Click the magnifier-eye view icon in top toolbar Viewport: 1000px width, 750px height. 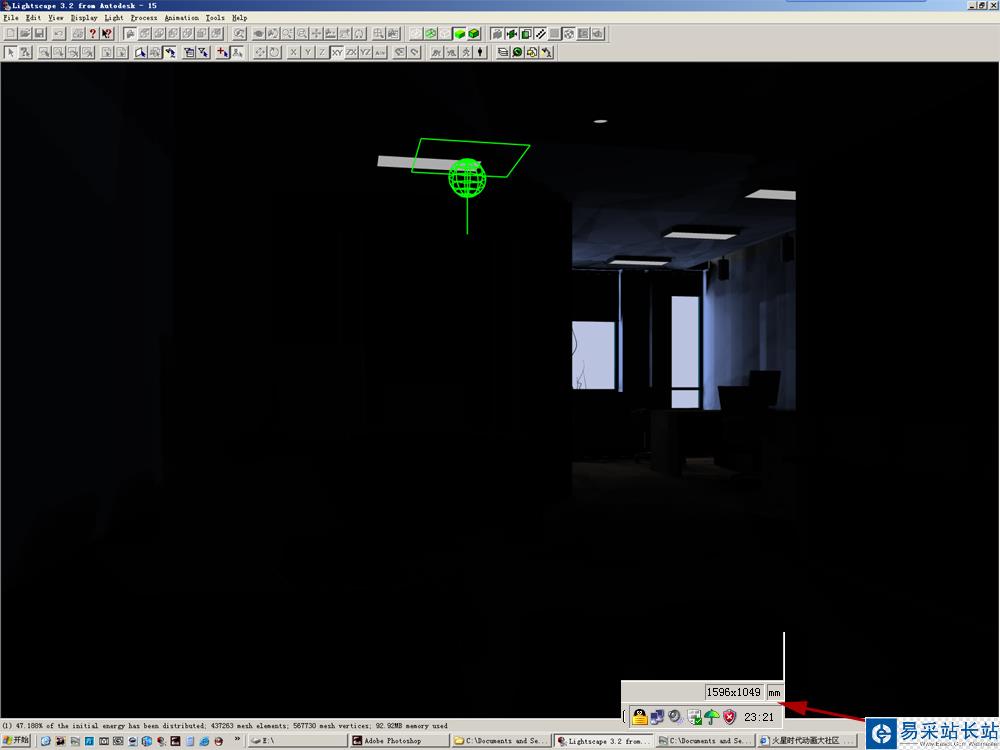click(x=239, y=33)
